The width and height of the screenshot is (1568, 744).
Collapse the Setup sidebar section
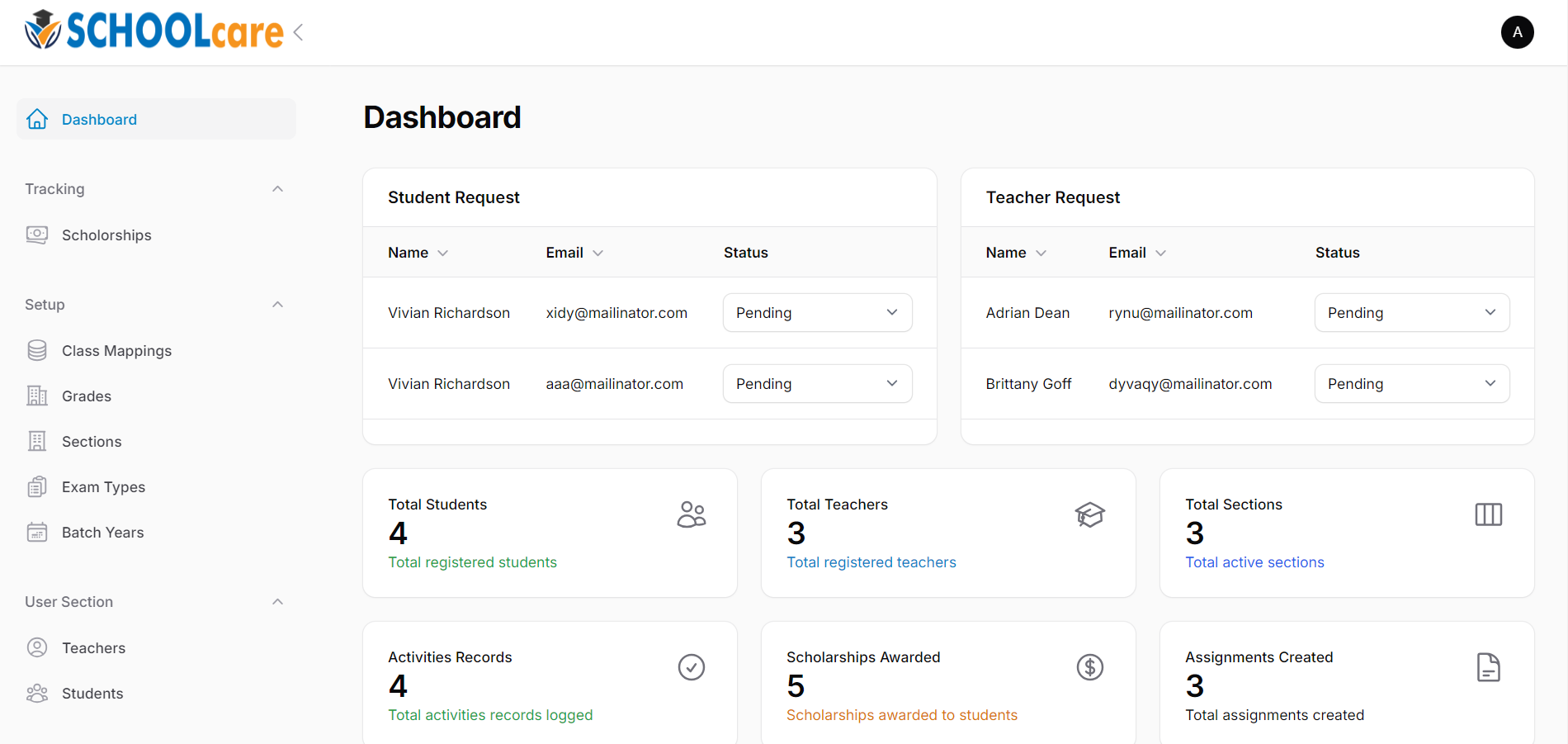(x=278, y=305)
